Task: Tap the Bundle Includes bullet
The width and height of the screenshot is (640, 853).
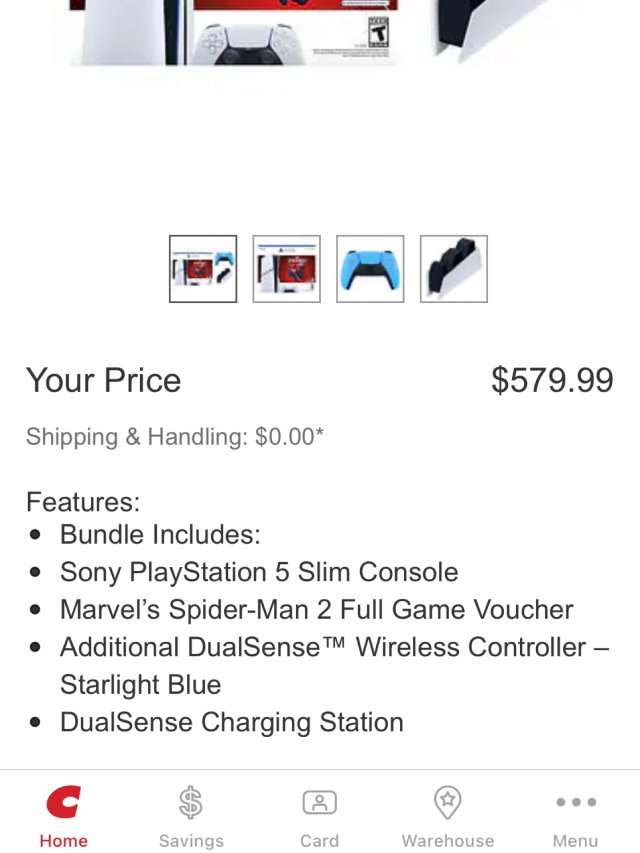Action: pos(160,535)
